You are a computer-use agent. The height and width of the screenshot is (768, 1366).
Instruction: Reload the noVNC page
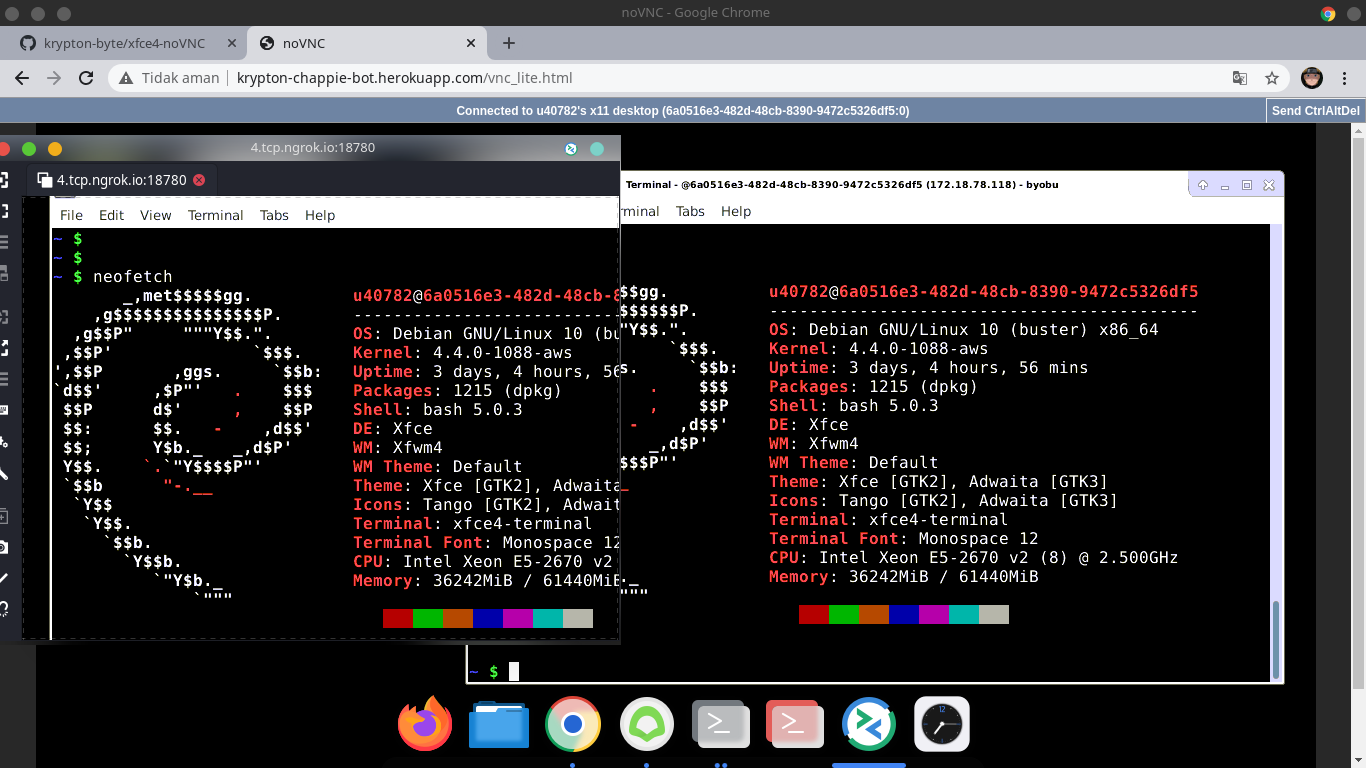click(x=86, y=78)
